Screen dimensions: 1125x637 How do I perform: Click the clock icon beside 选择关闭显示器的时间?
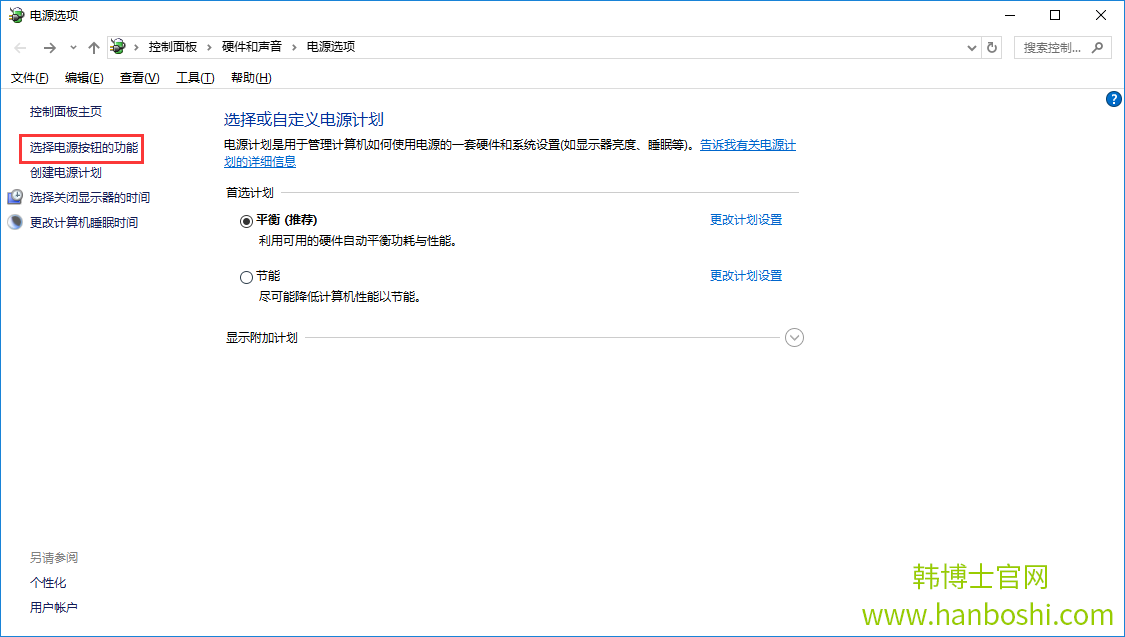[14, 197]
